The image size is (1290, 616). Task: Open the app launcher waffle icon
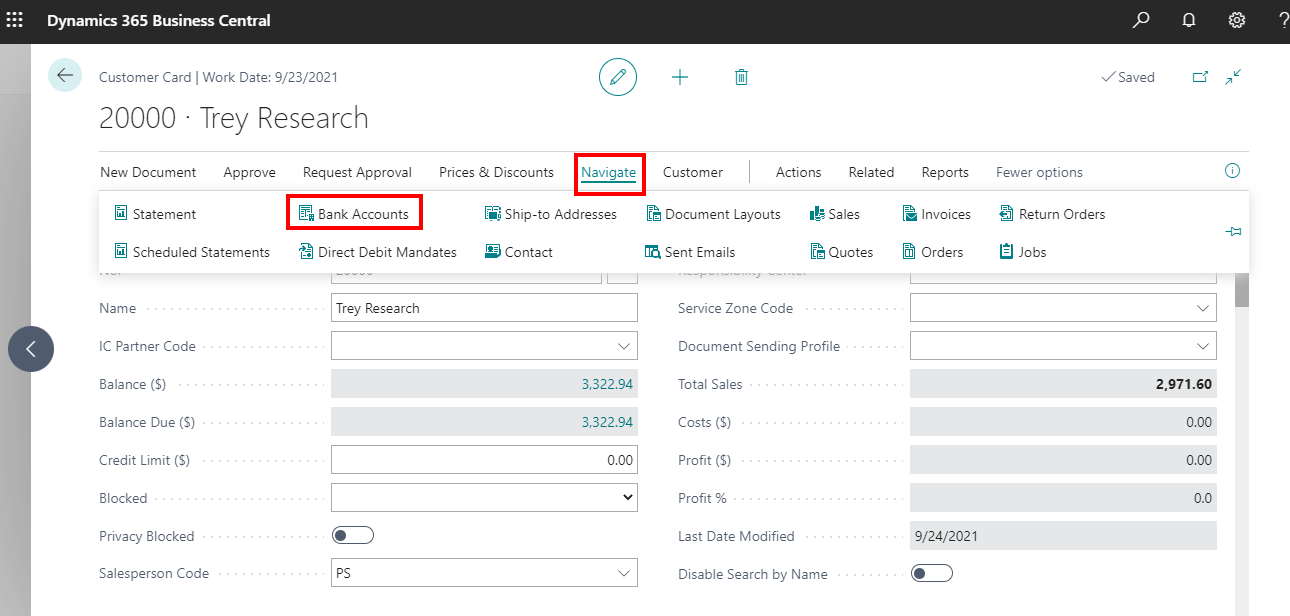pos(15,20)
